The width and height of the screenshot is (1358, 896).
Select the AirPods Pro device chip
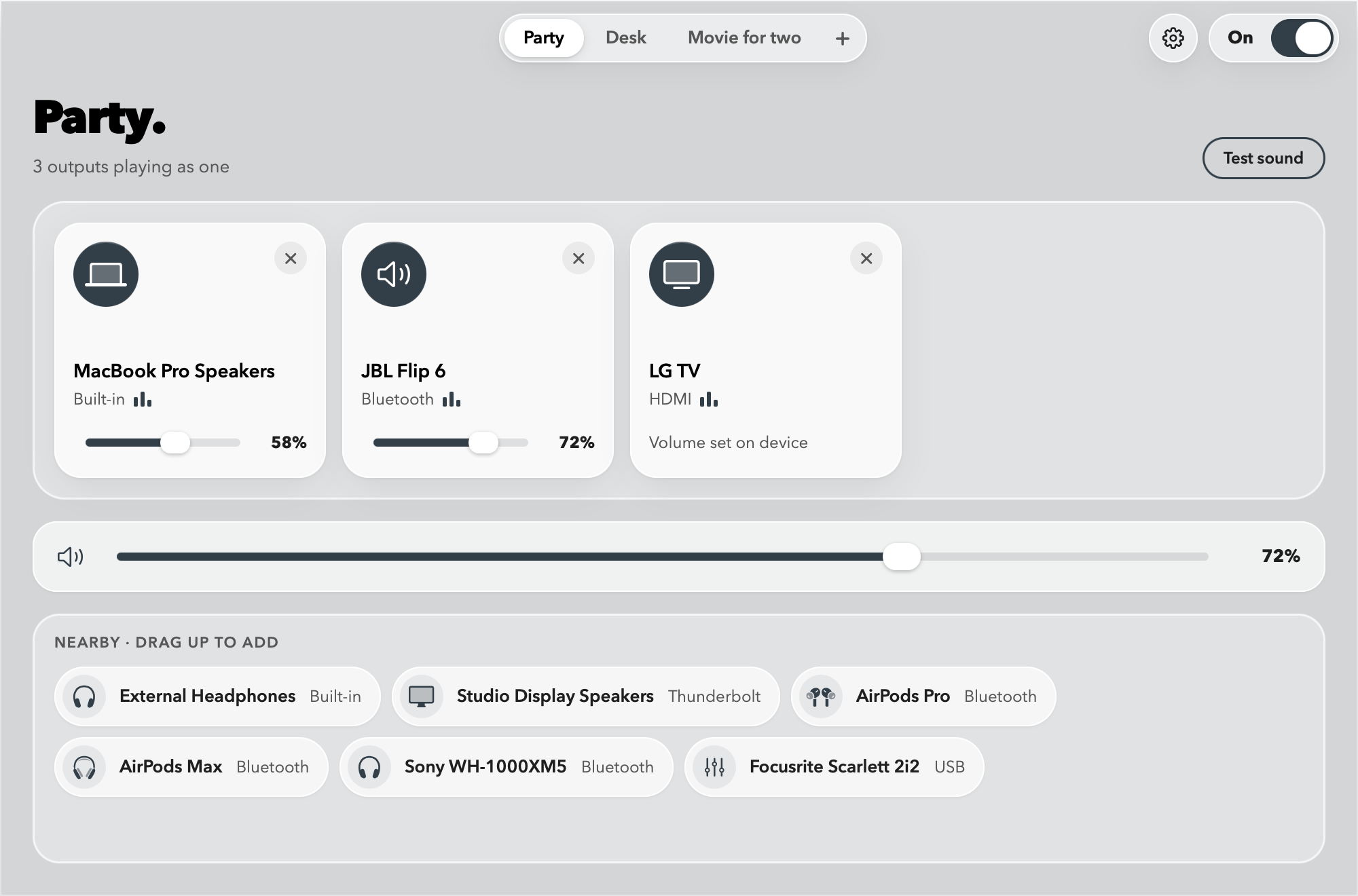pos(923,696)
